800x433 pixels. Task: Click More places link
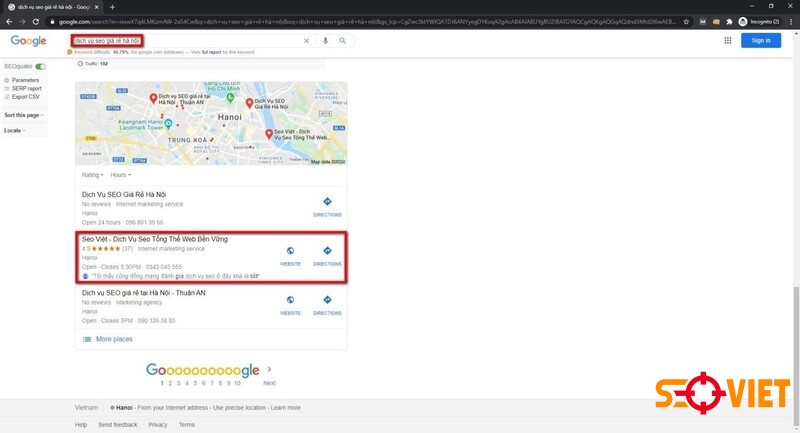click(114, 339)
